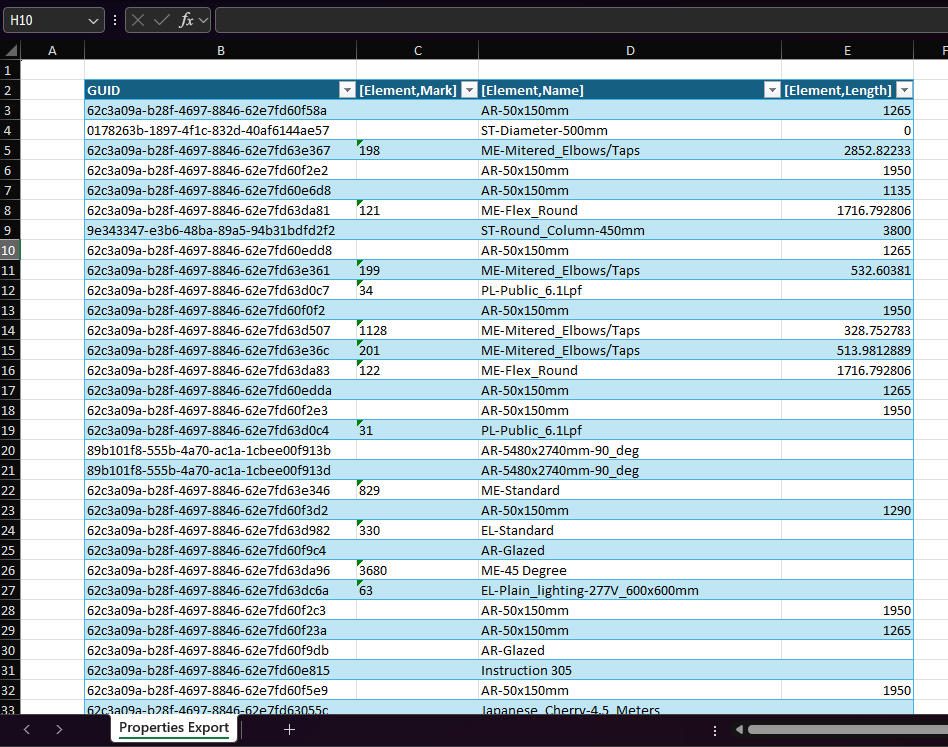The height and width of the screenshot is (747, 948).
Task: Click the horizontal scrollbar track
Action: pyautogui.click(x=848, y=729)
